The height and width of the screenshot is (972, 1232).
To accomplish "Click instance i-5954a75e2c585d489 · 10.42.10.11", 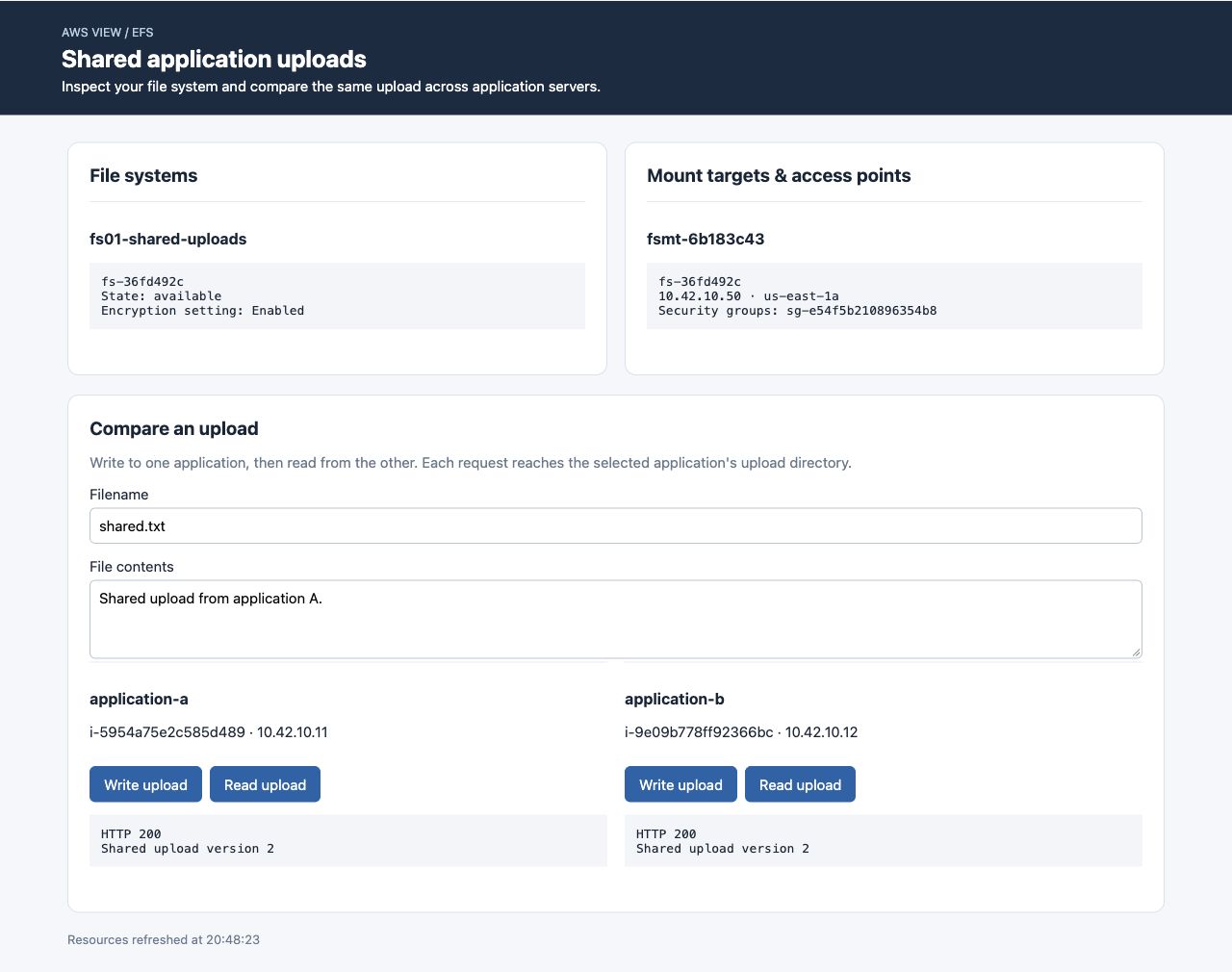I will pyautogui.click(x=209, y=732).
